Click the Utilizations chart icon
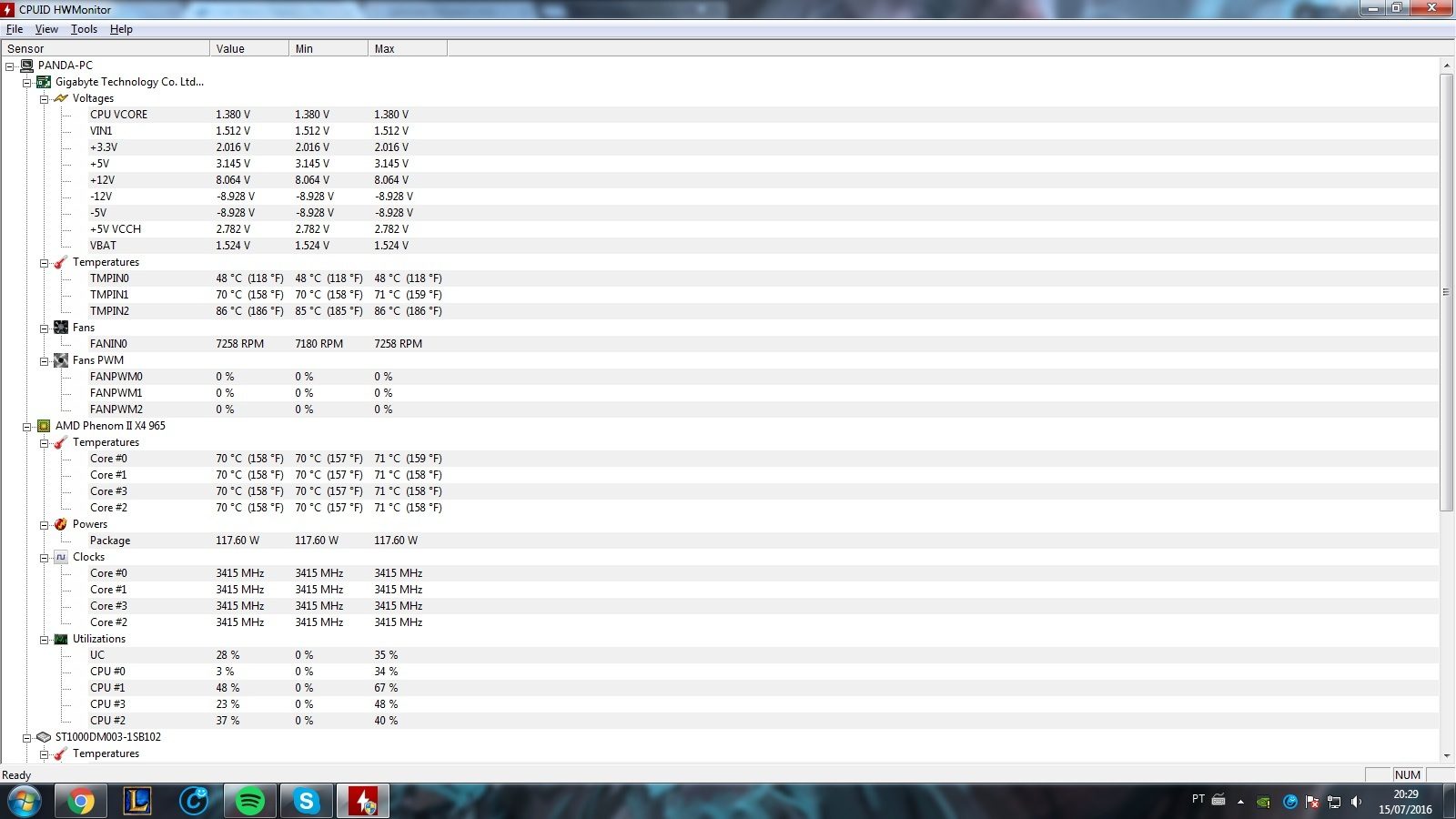The height and width of the screenshot is (819, 1456). click(x=61, y=639)
